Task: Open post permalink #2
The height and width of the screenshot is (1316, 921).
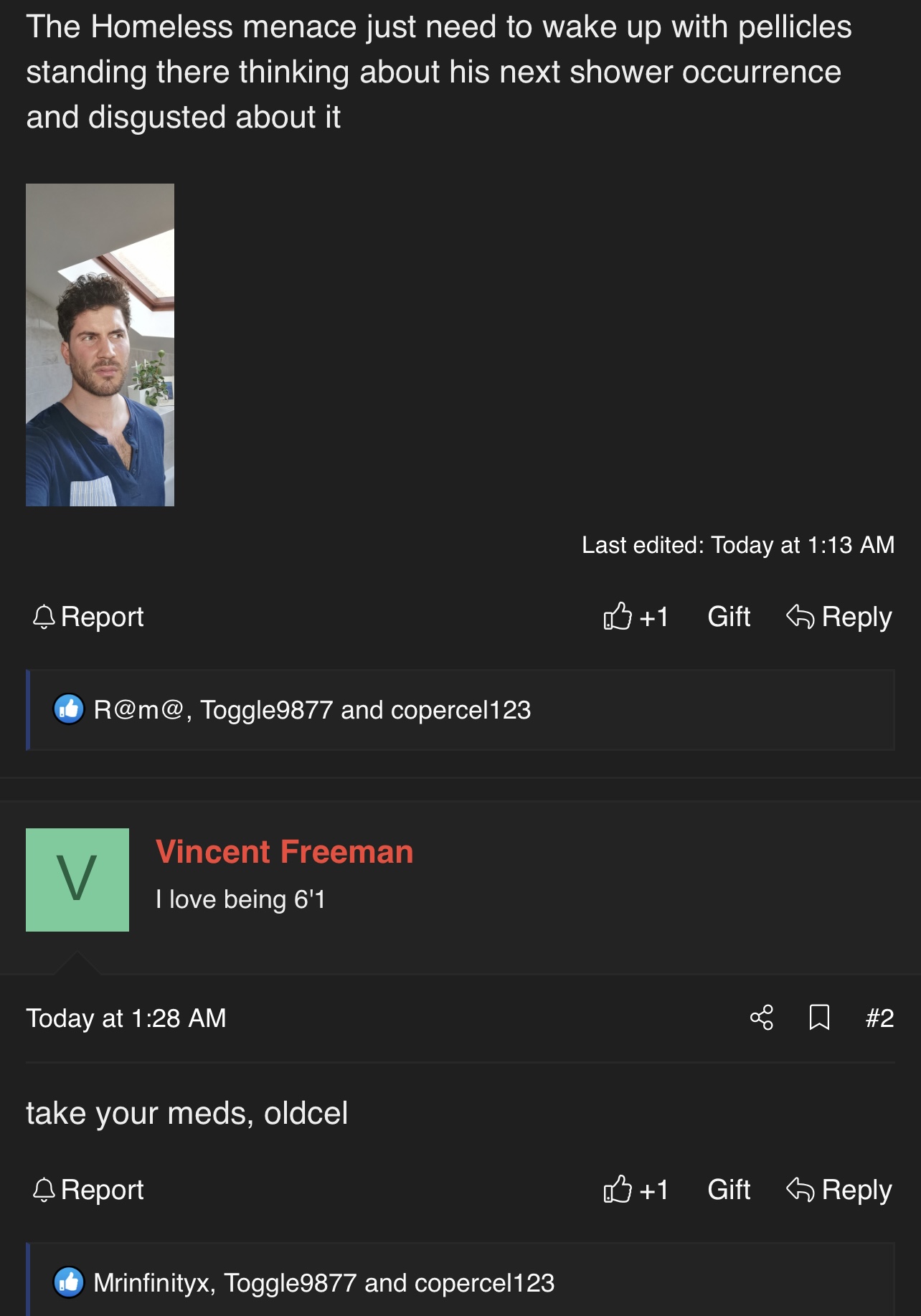Action: pyautogui.click(x=879, y=1018)
